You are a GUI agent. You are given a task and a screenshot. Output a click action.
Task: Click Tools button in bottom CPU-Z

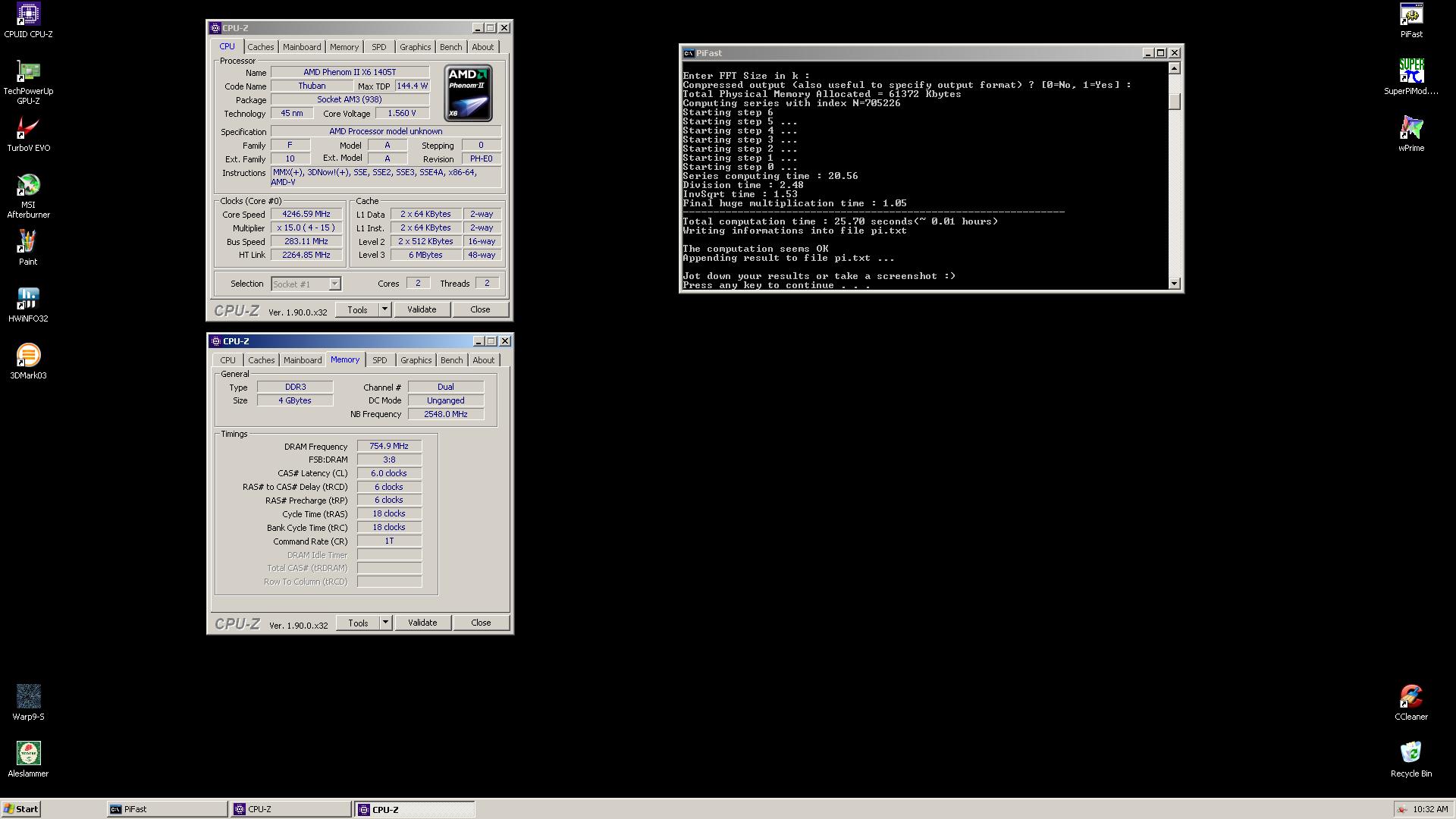click(358, 623)
